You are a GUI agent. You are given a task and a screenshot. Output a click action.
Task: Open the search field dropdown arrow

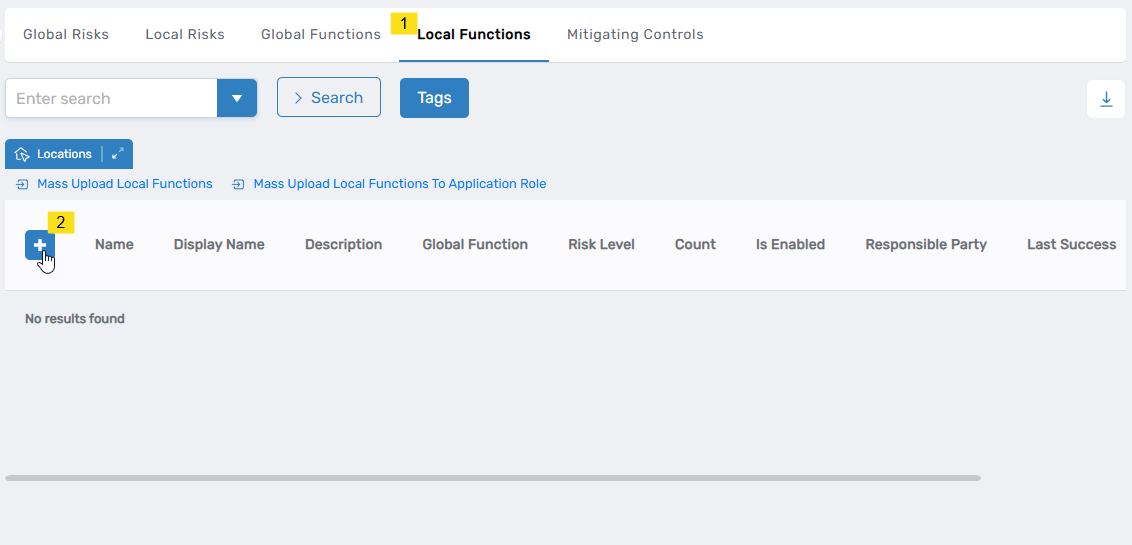pos(237,98)
